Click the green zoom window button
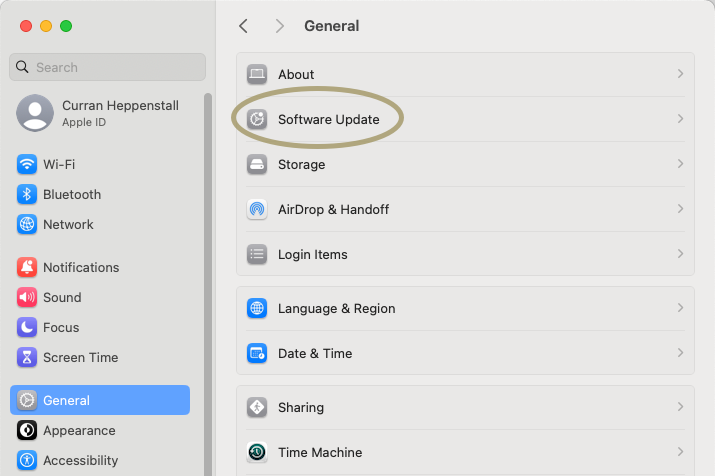Image resolution: width=715 pixels, height=476 pixels. click(x=66, y=26)
